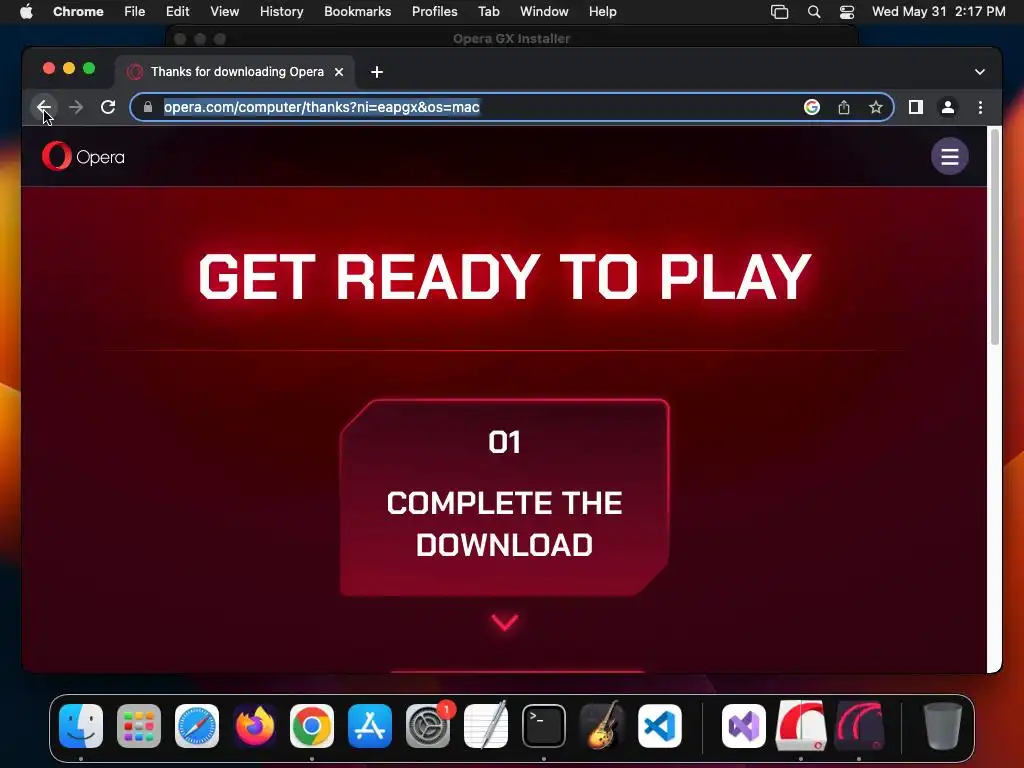Click the Google icon in address bar
The width and height of the screenshot is (1024, 768).
812,107
